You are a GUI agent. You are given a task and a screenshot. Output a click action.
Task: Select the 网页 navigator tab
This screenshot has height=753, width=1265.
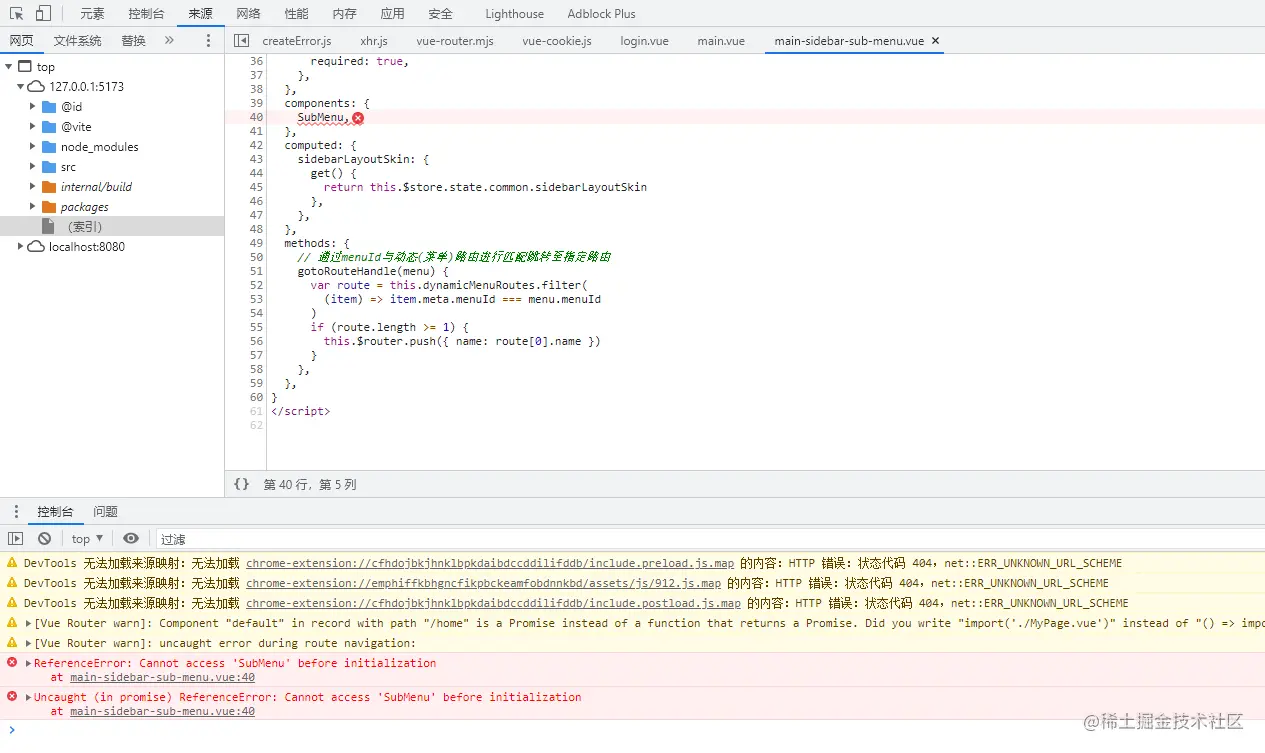pos(21,41)
